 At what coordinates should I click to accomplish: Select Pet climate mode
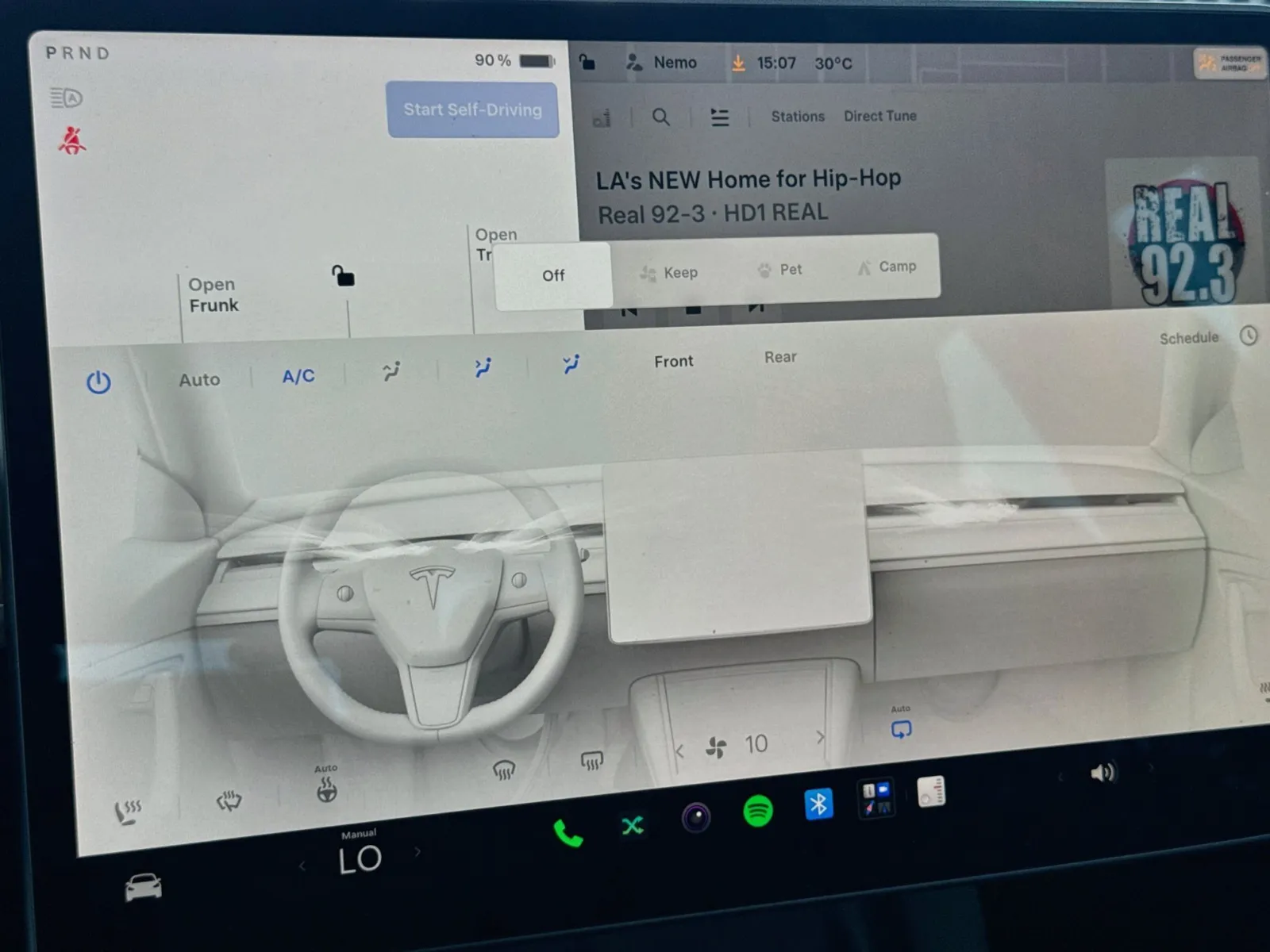pyautogui.click(x=780, y=270)
